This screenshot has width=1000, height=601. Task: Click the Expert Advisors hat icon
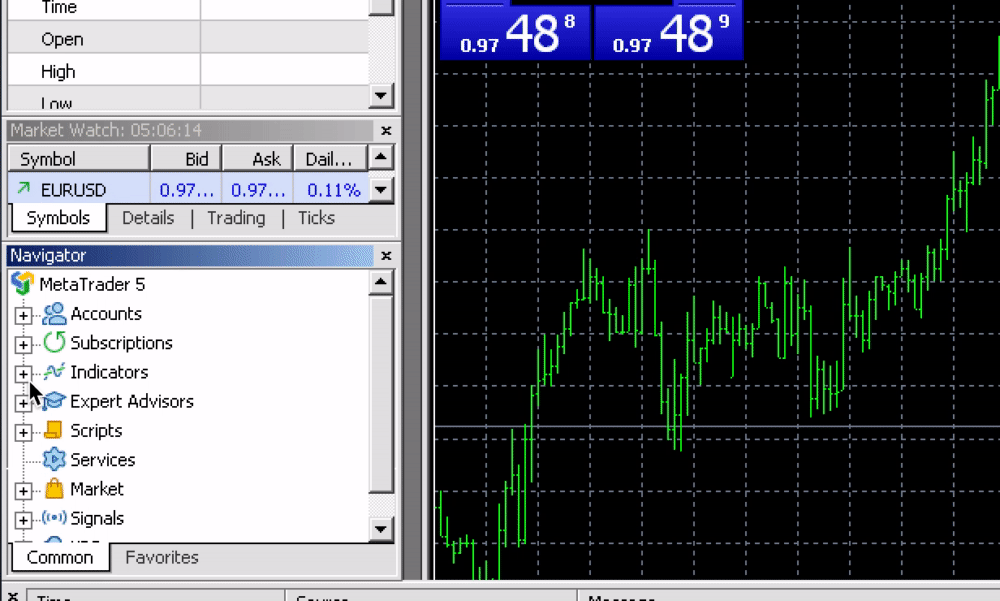54,401
